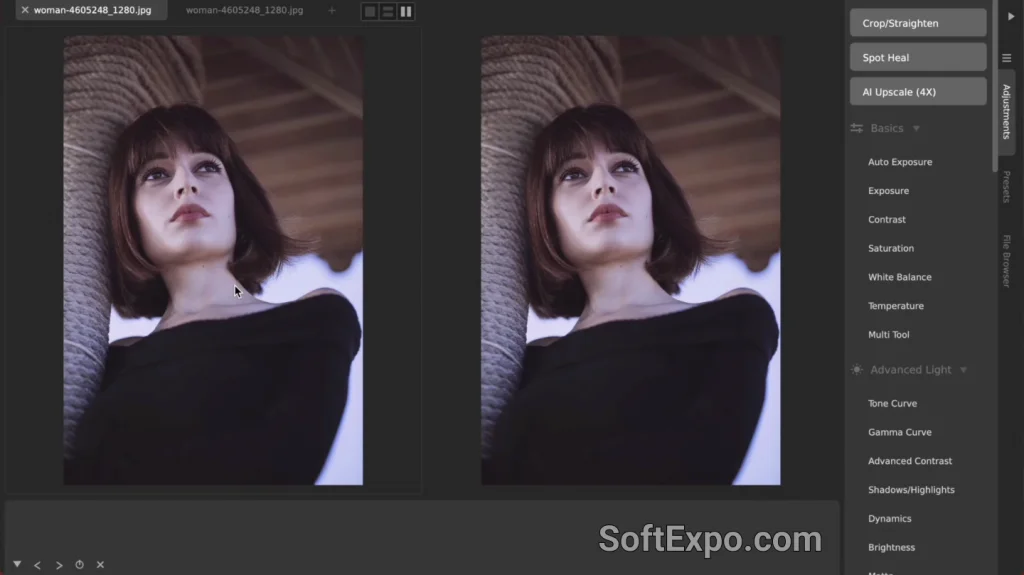
Task: Open the Presets side tab
Action: click(x=1007, y=187)
